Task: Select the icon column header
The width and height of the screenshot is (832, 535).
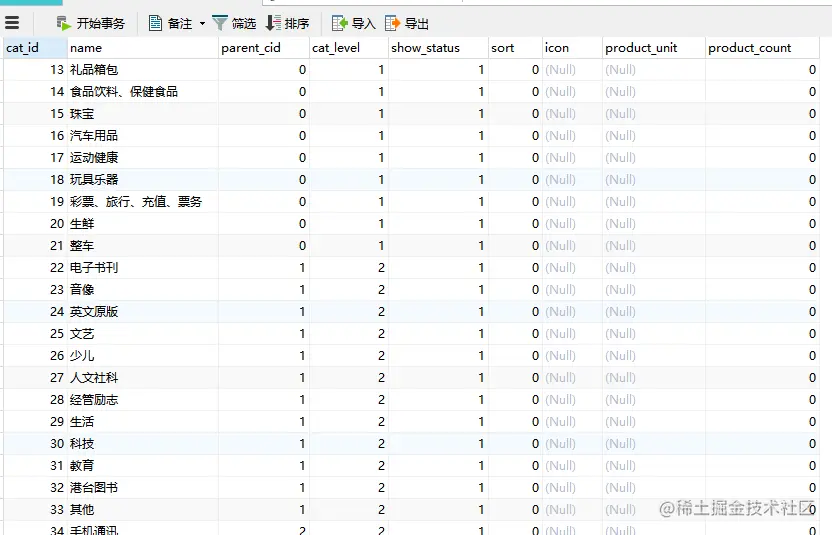Action: point(573,48)
